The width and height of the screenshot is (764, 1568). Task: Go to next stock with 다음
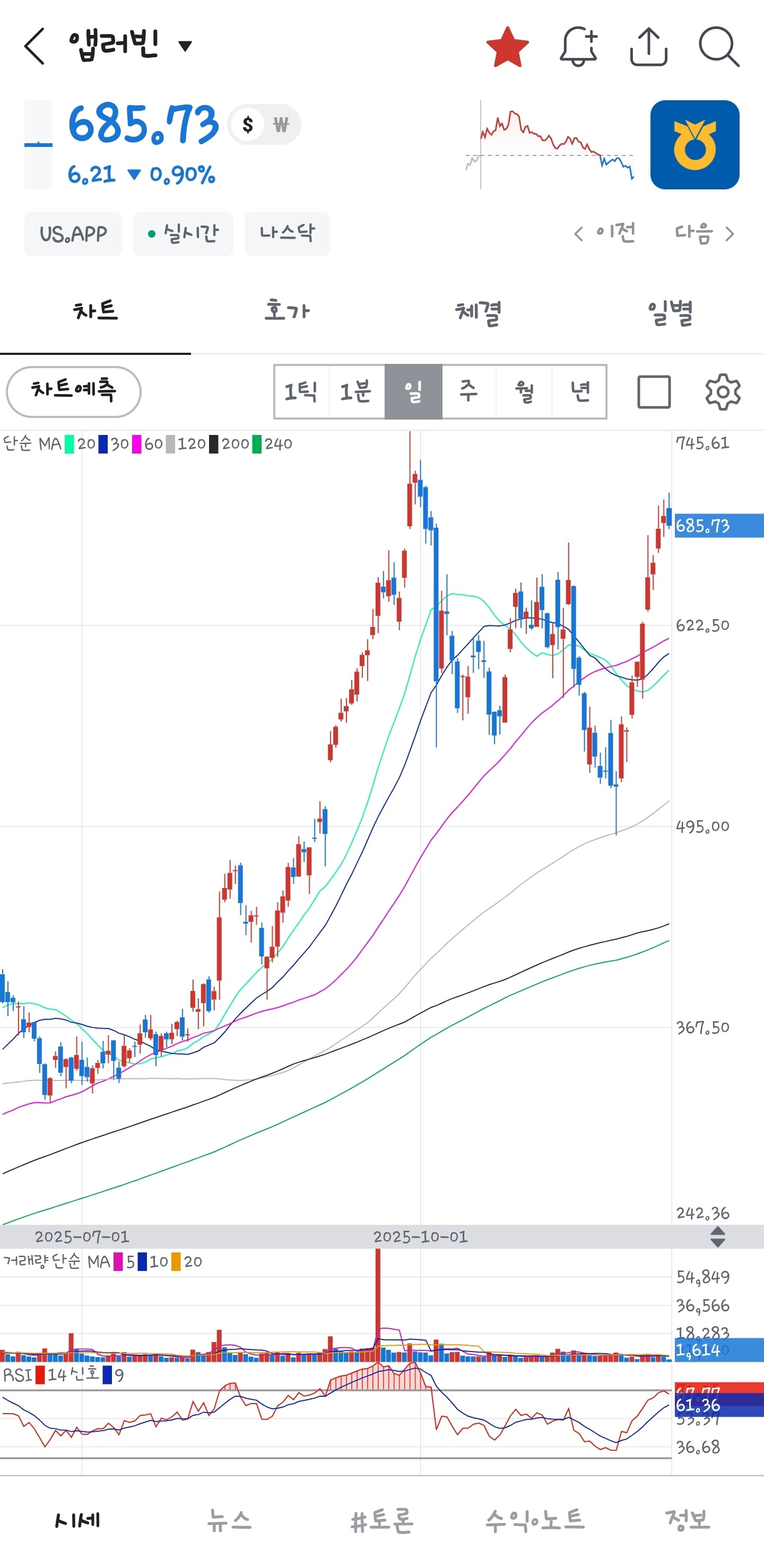tap(705, 233)
